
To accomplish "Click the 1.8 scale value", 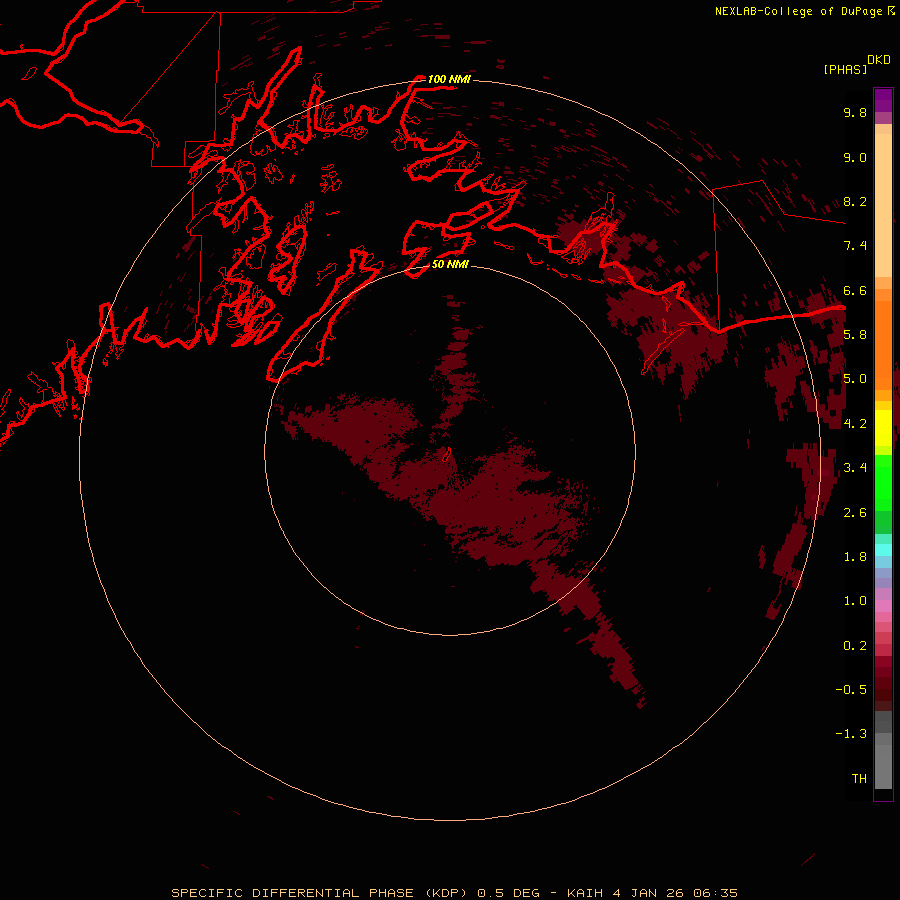I will click(x=855, y=557).
